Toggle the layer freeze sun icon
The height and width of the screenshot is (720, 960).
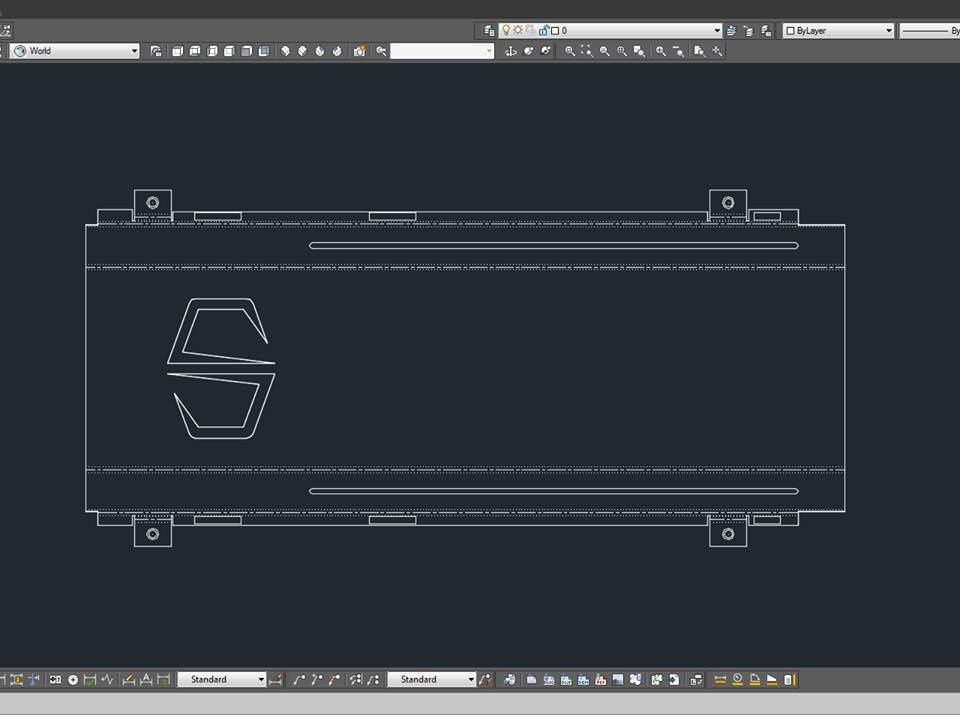point(518,31)
